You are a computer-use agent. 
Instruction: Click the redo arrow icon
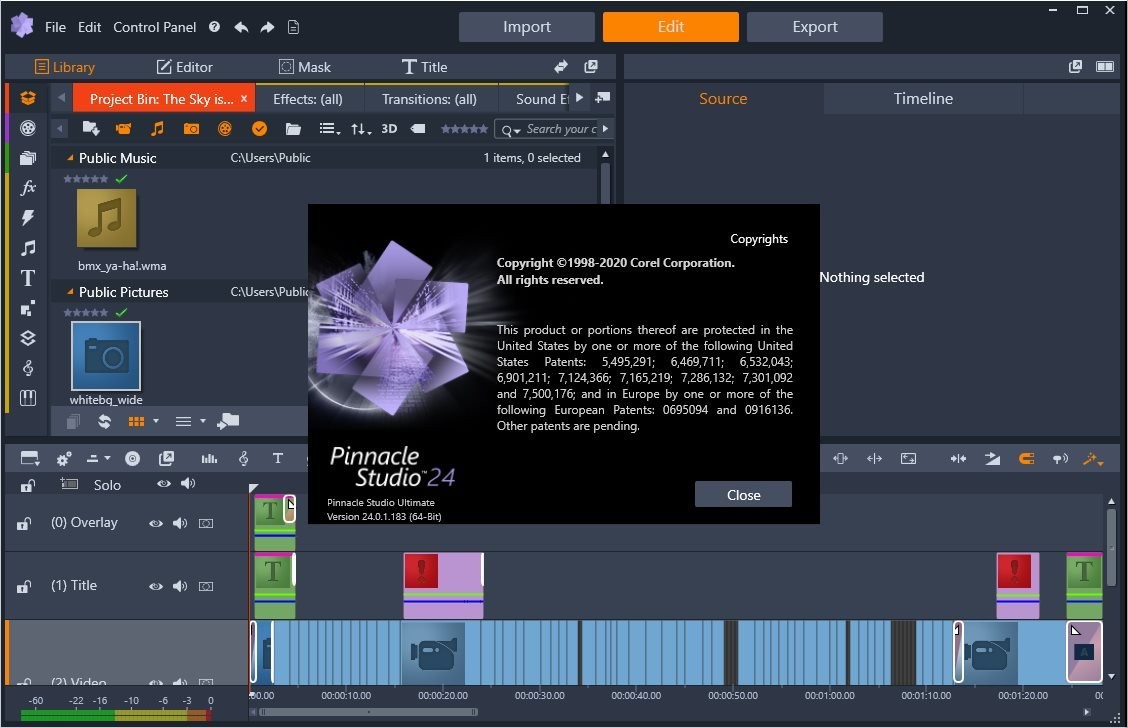267,27
